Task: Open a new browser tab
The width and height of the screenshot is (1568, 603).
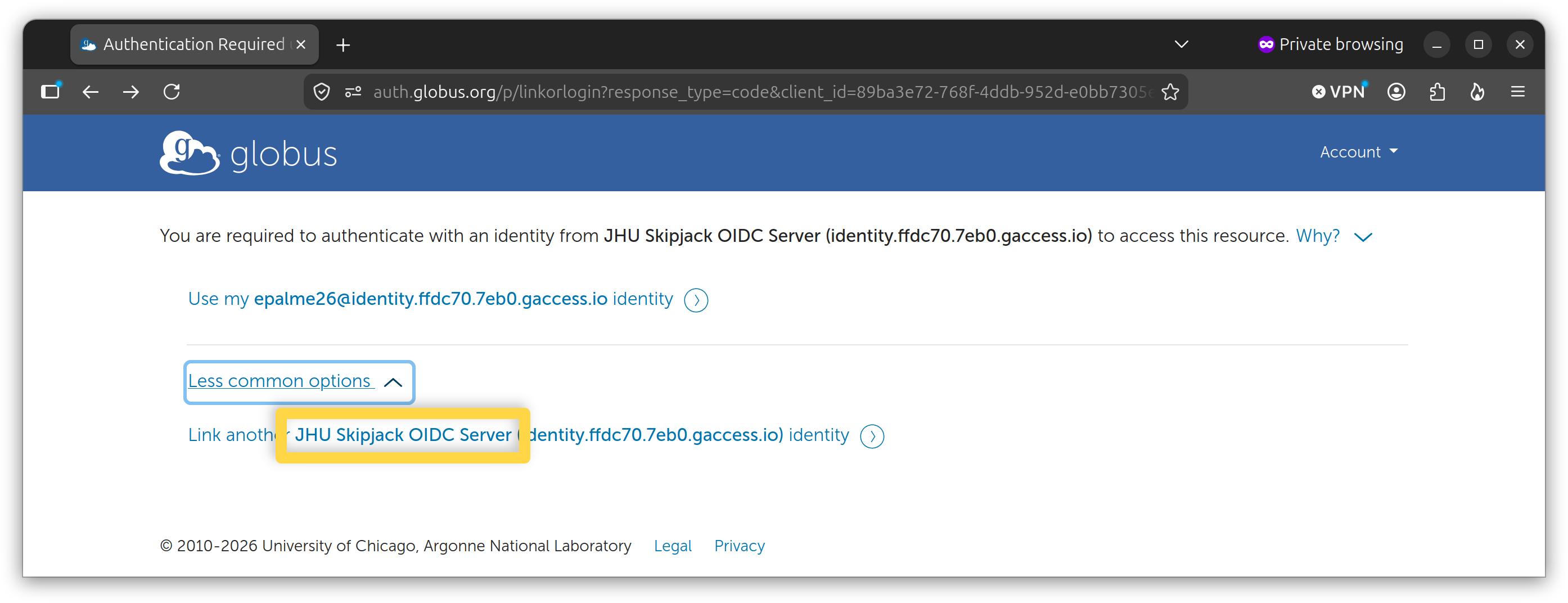Action: [343, 45]
